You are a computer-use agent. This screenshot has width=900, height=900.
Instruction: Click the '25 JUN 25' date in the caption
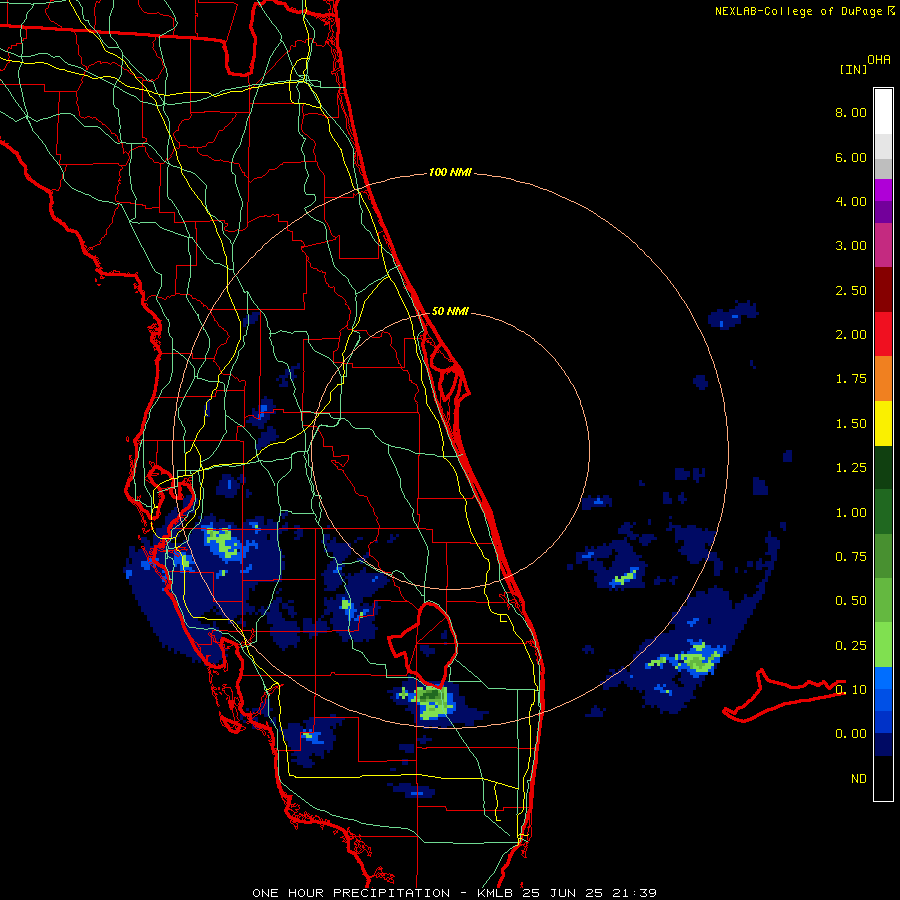point(563,893)
